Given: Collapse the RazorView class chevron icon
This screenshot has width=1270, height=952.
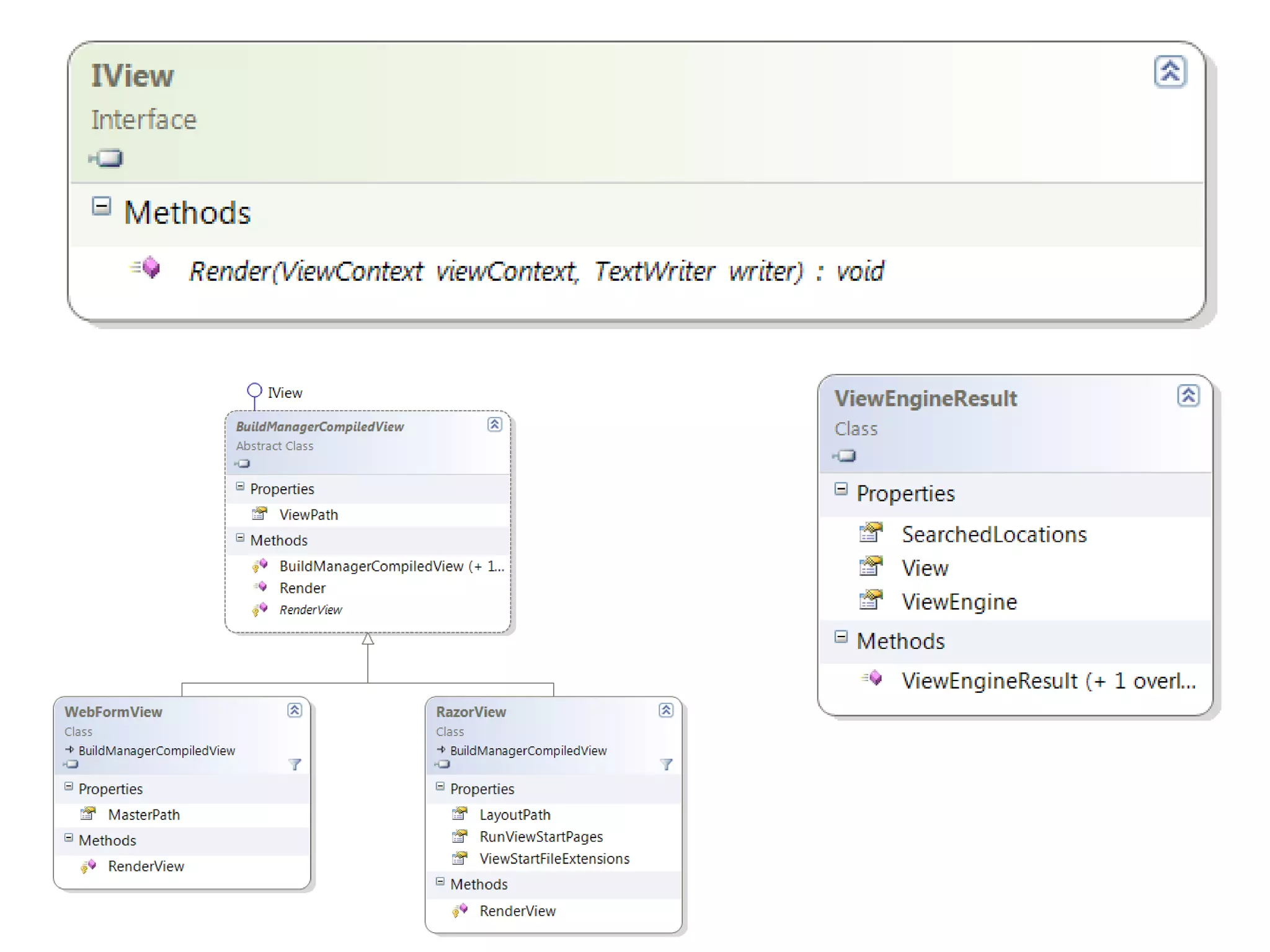Looking at the screenshot, I should pos(665,710).
